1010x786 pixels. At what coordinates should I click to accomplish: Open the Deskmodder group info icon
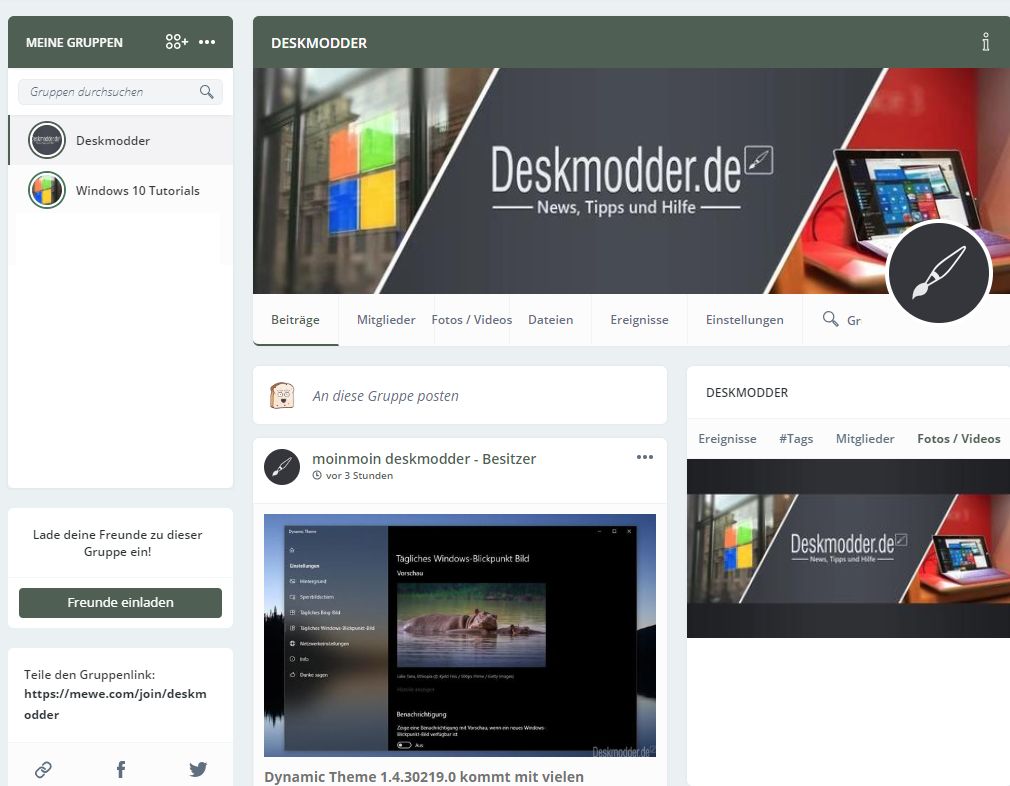pos(986,42)
